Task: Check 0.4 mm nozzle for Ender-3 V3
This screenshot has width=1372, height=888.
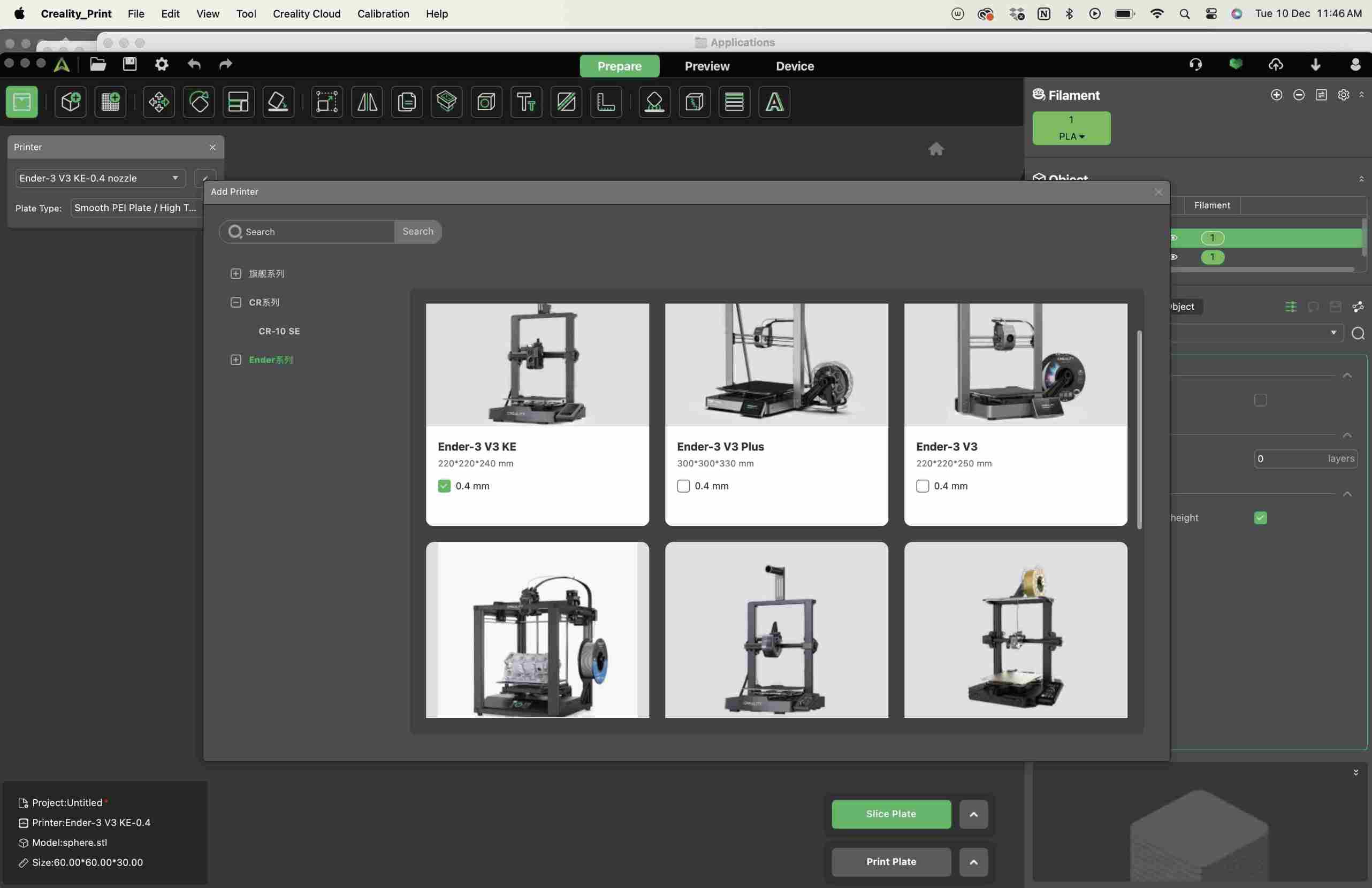Action: click(x=923, y=486)
